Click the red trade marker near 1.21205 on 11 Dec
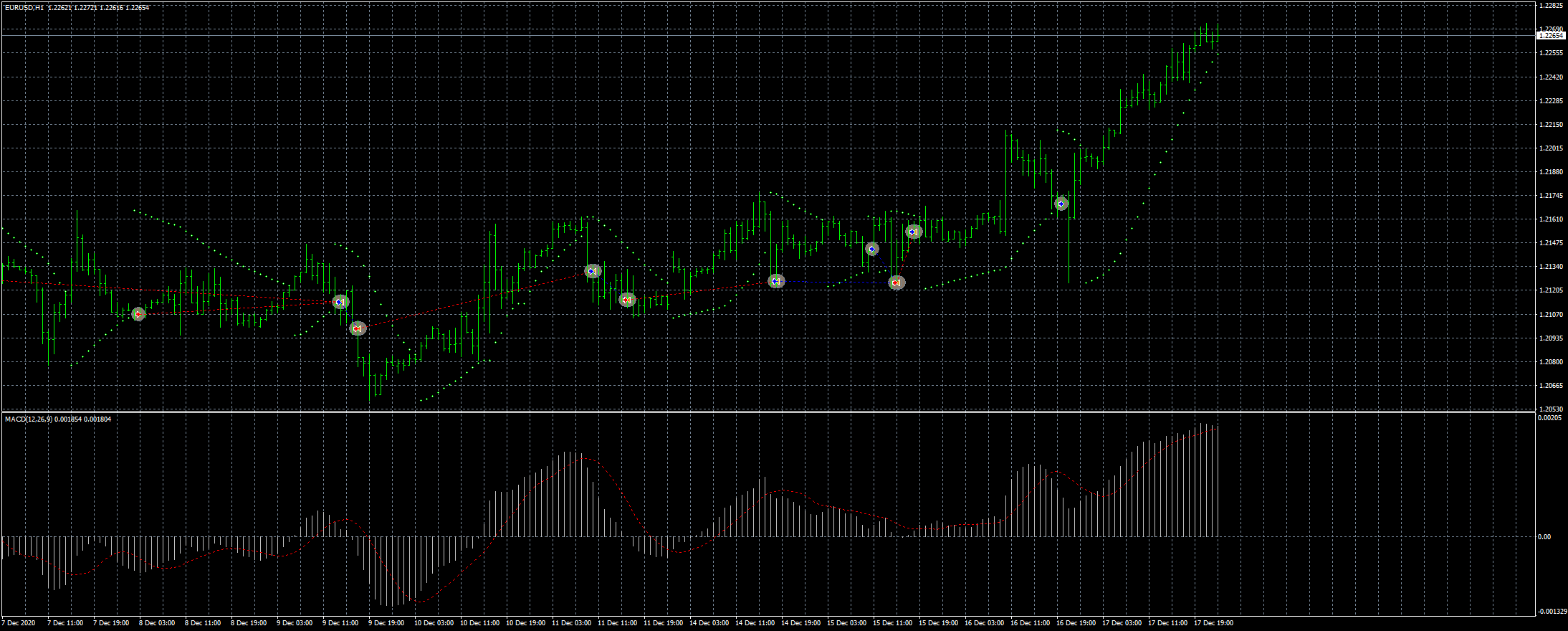Image resolution: width=1568 pixels, height=631 pixels. pyautogui.click(x=627, y=300)
